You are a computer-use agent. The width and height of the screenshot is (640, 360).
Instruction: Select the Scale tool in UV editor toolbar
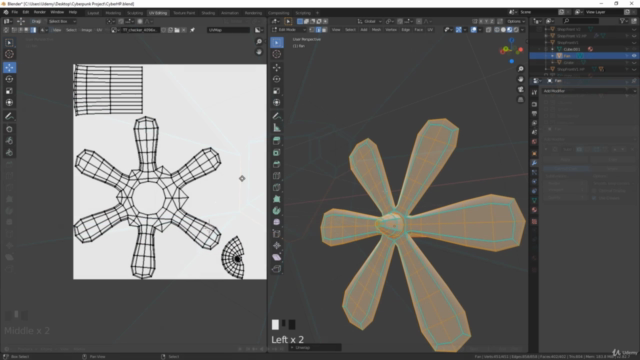click(x=9, y=91)
